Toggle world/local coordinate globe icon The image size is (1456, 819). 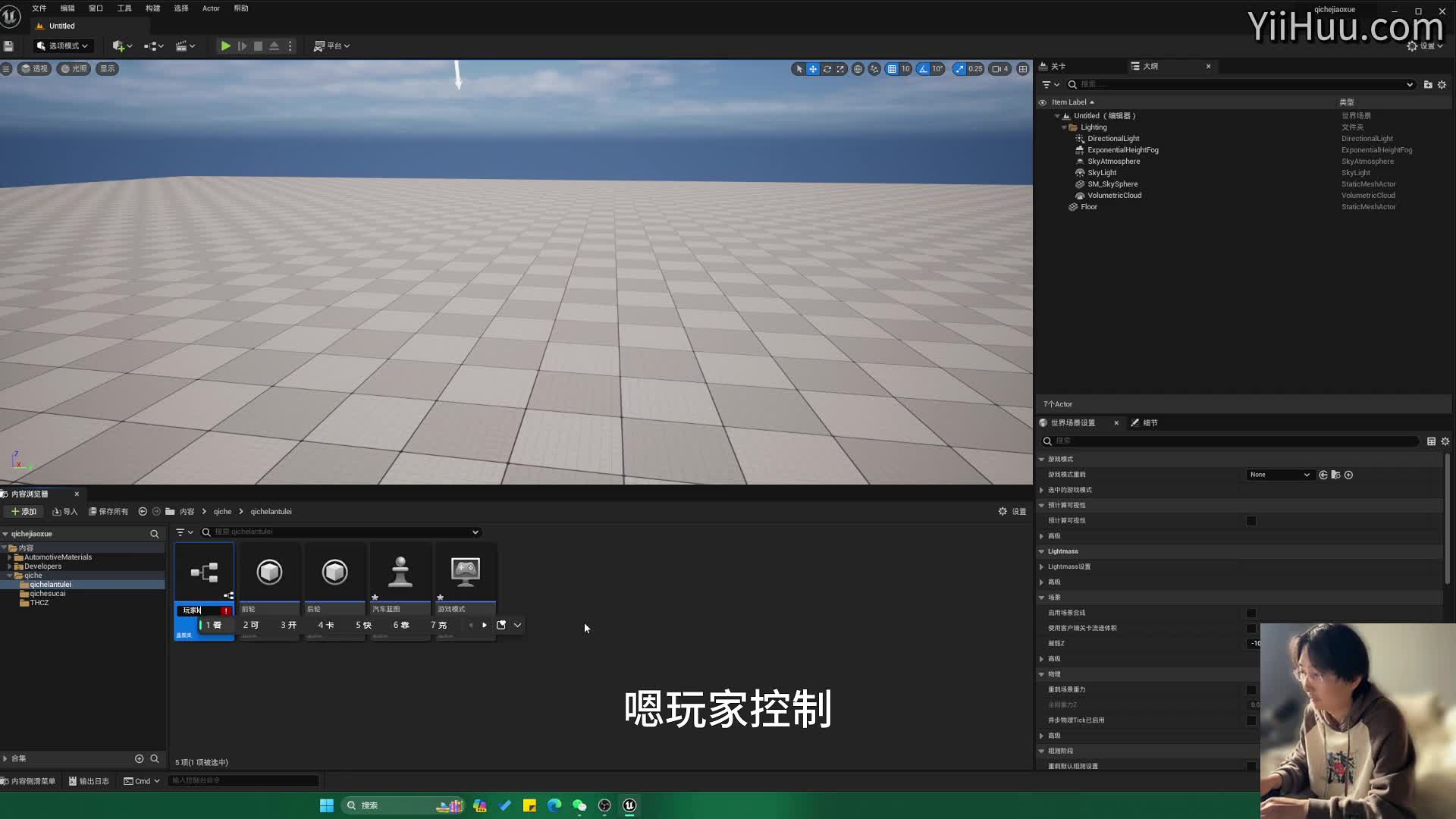[x=858, y=69]
